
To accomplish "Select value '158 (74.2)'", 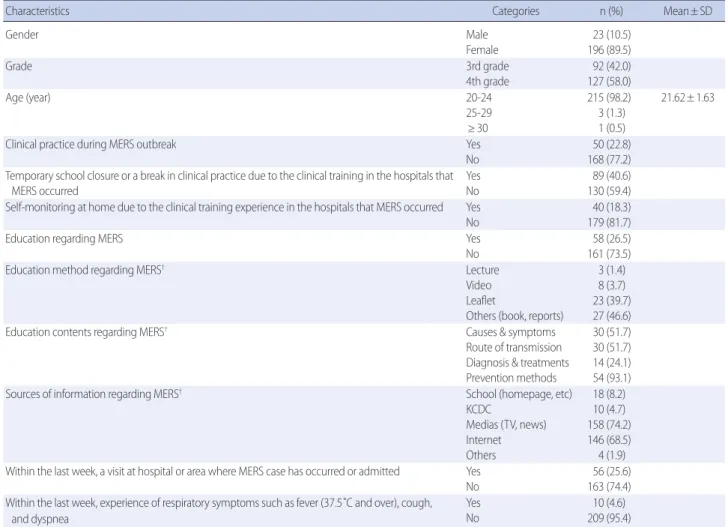I will (x=607, y=425).
